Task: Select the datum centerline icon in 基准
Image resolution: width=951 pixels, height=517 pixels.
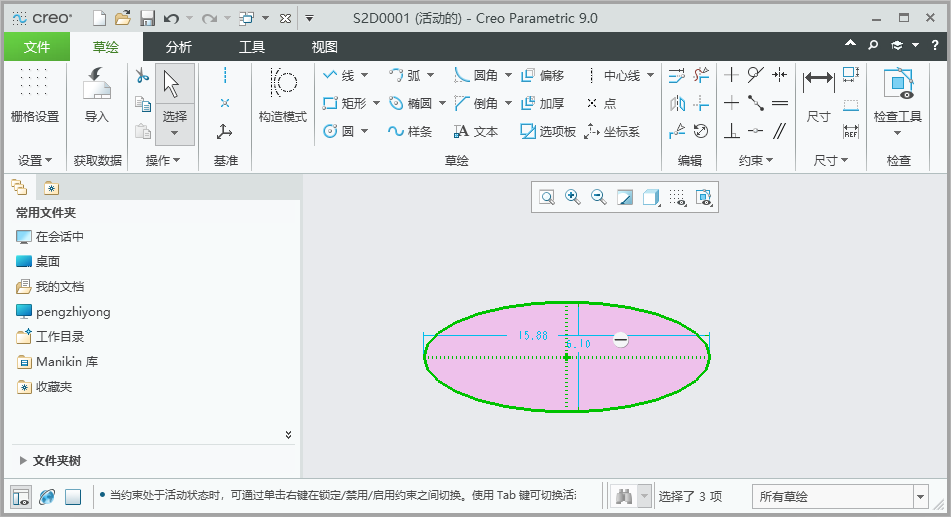Action: tap(225, 75)
